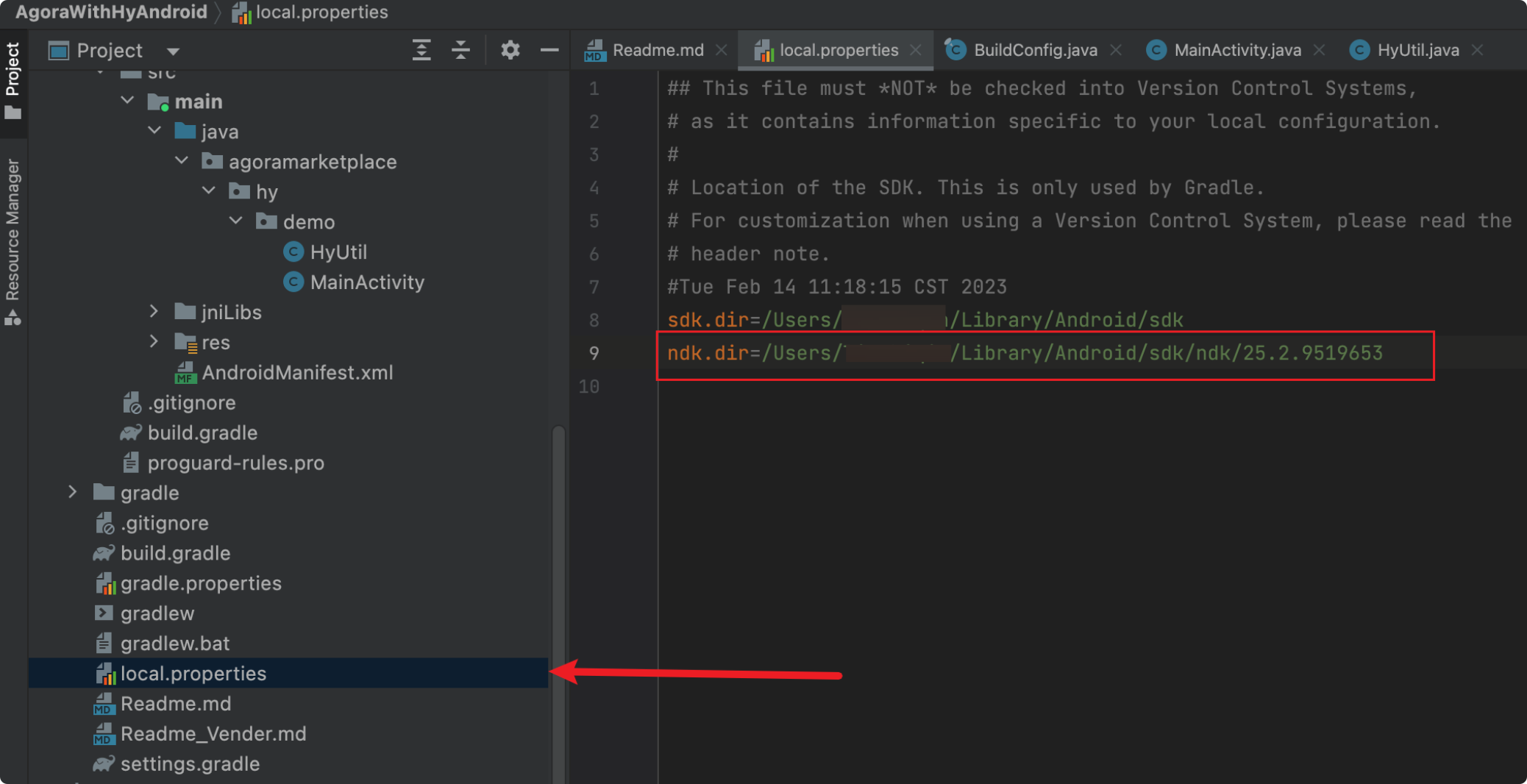Select the gradlew script file

click(157, 614)
